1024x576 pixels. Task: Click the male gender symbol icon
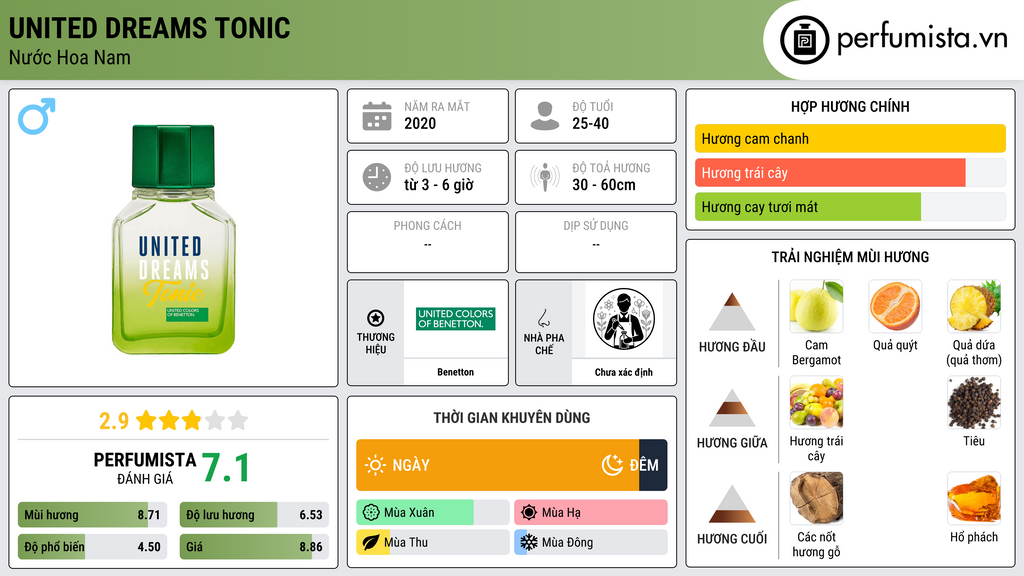pos(37,116)
